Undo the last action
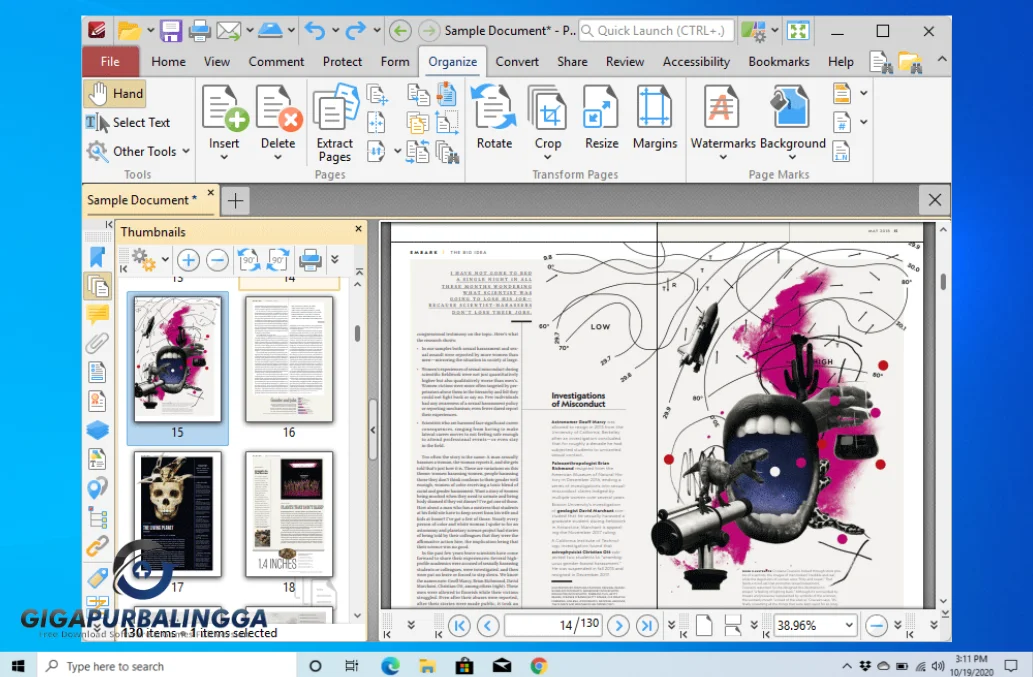 315,30
